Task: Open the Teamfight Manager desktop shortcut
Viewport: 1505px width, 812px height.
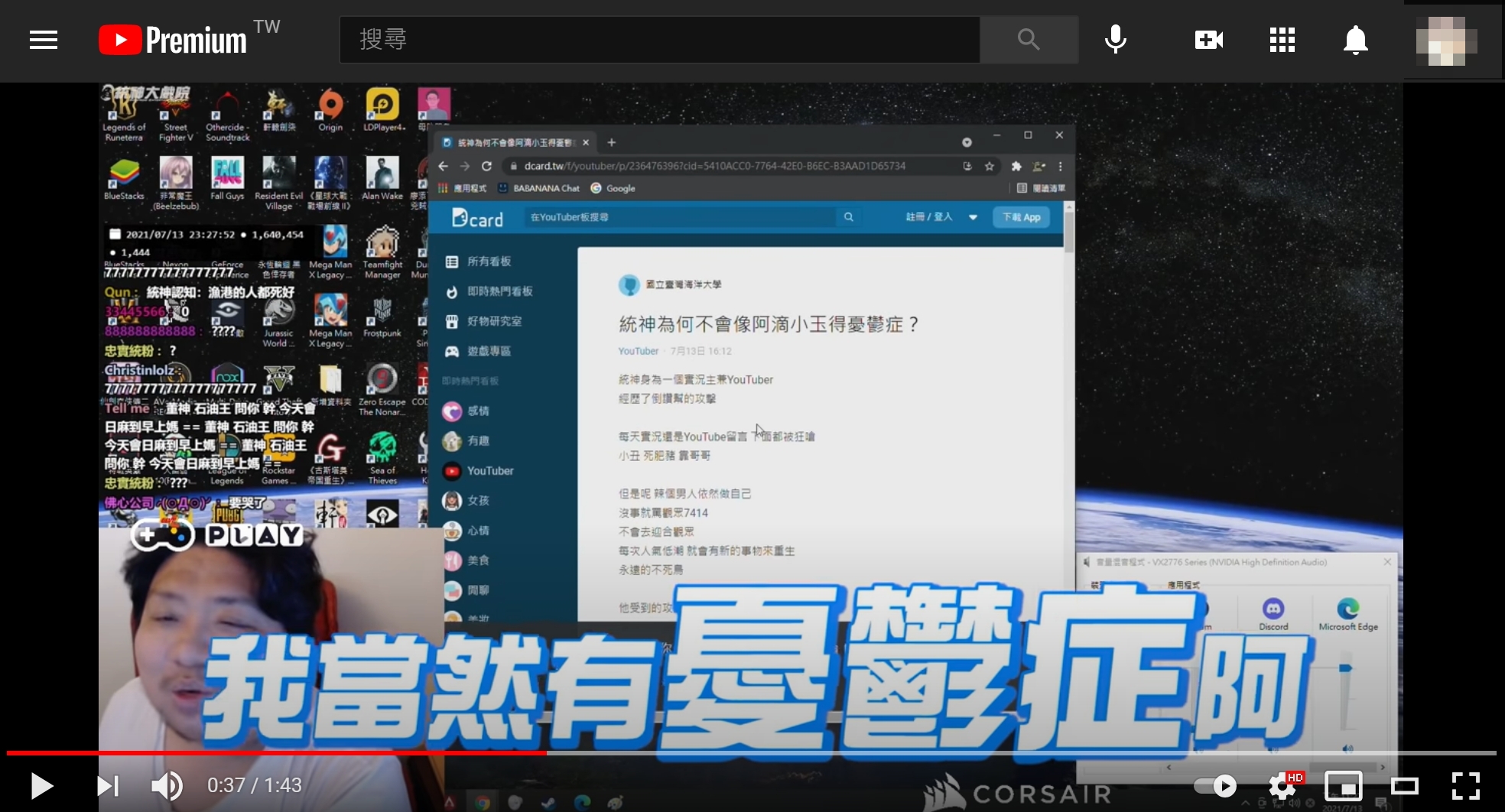Action: (382, 252)
